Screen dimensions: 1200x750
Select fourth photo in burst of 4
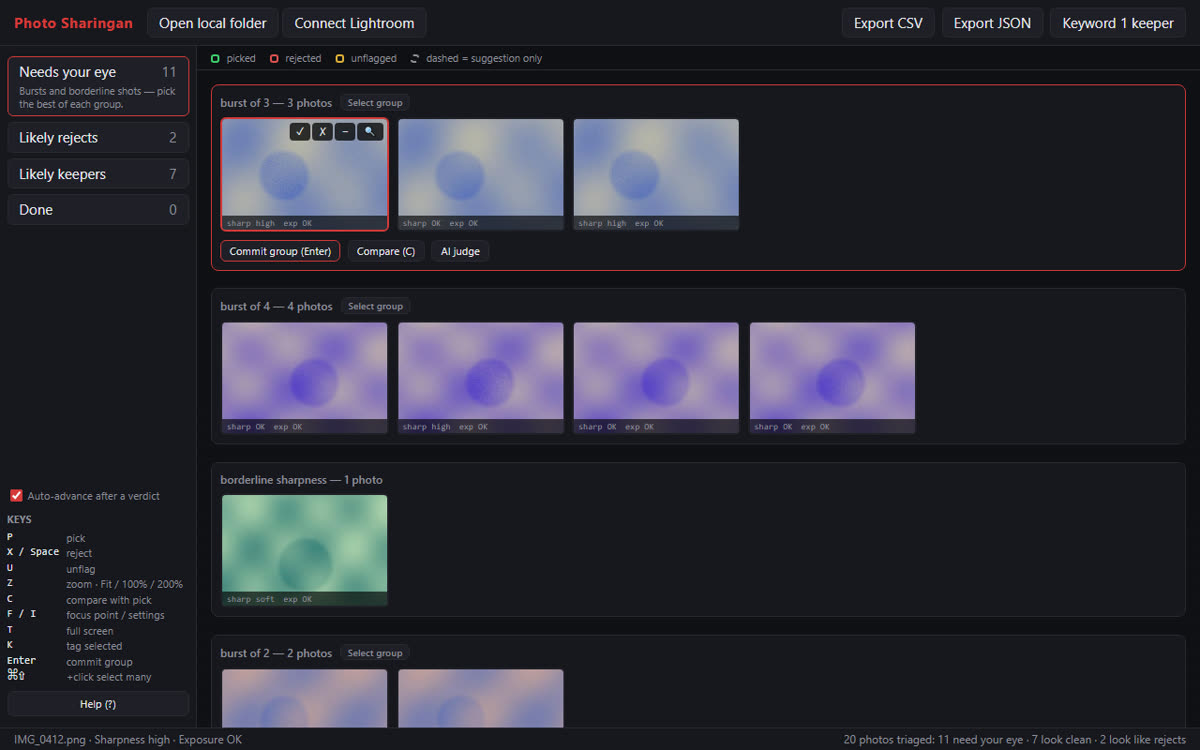tap(832, 378)
